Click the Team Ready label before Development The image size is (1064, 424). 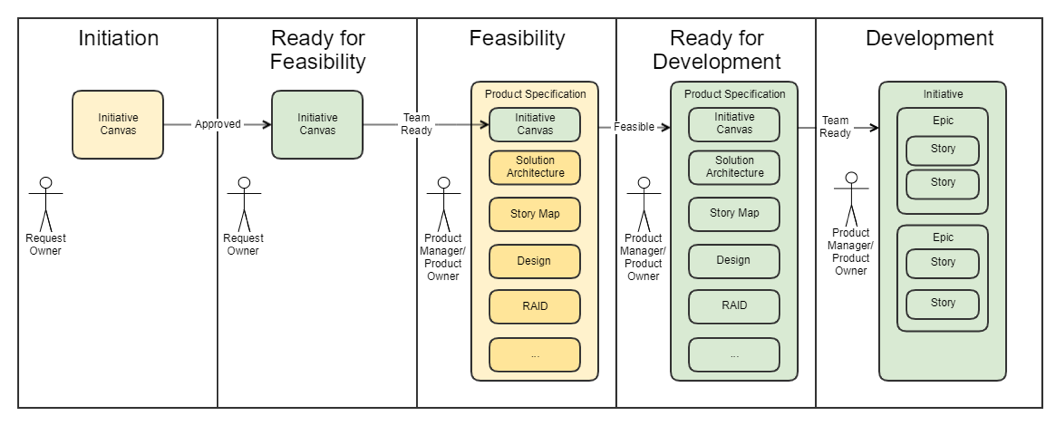(x=835, y=127)
